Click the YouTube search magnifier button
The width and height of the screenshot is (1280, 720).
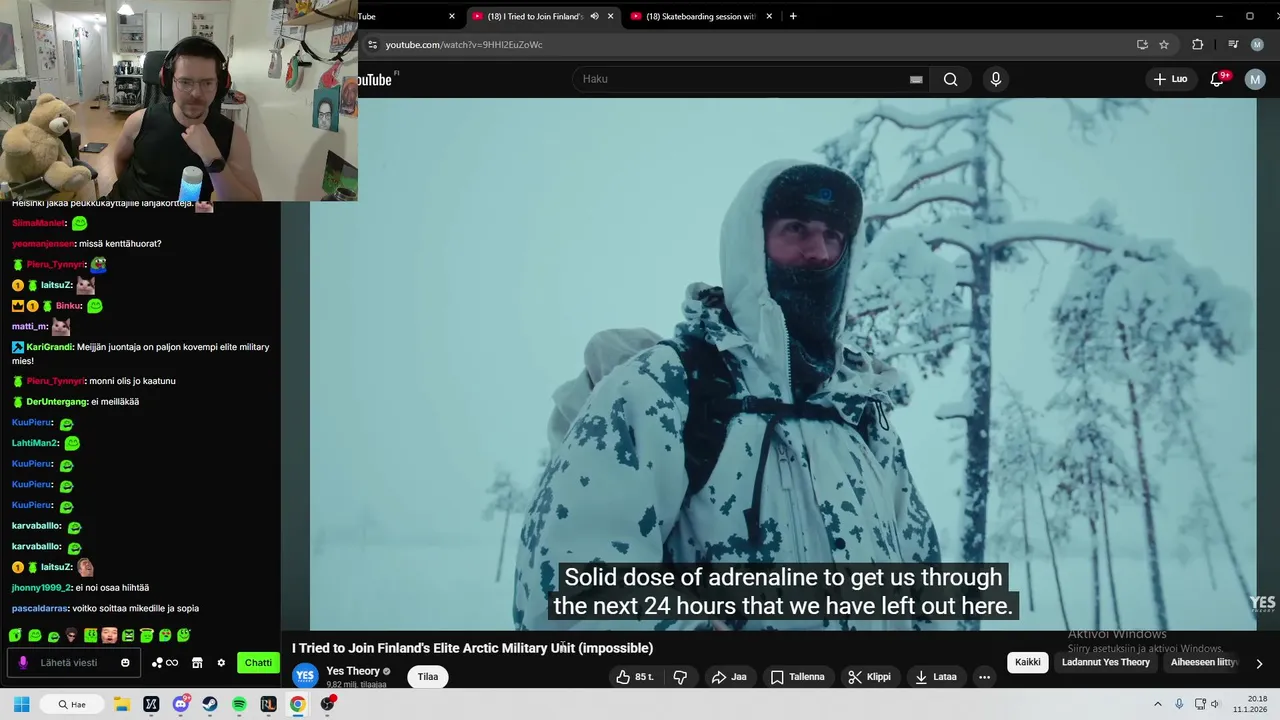pyautogui.click(x=950, y=79)
